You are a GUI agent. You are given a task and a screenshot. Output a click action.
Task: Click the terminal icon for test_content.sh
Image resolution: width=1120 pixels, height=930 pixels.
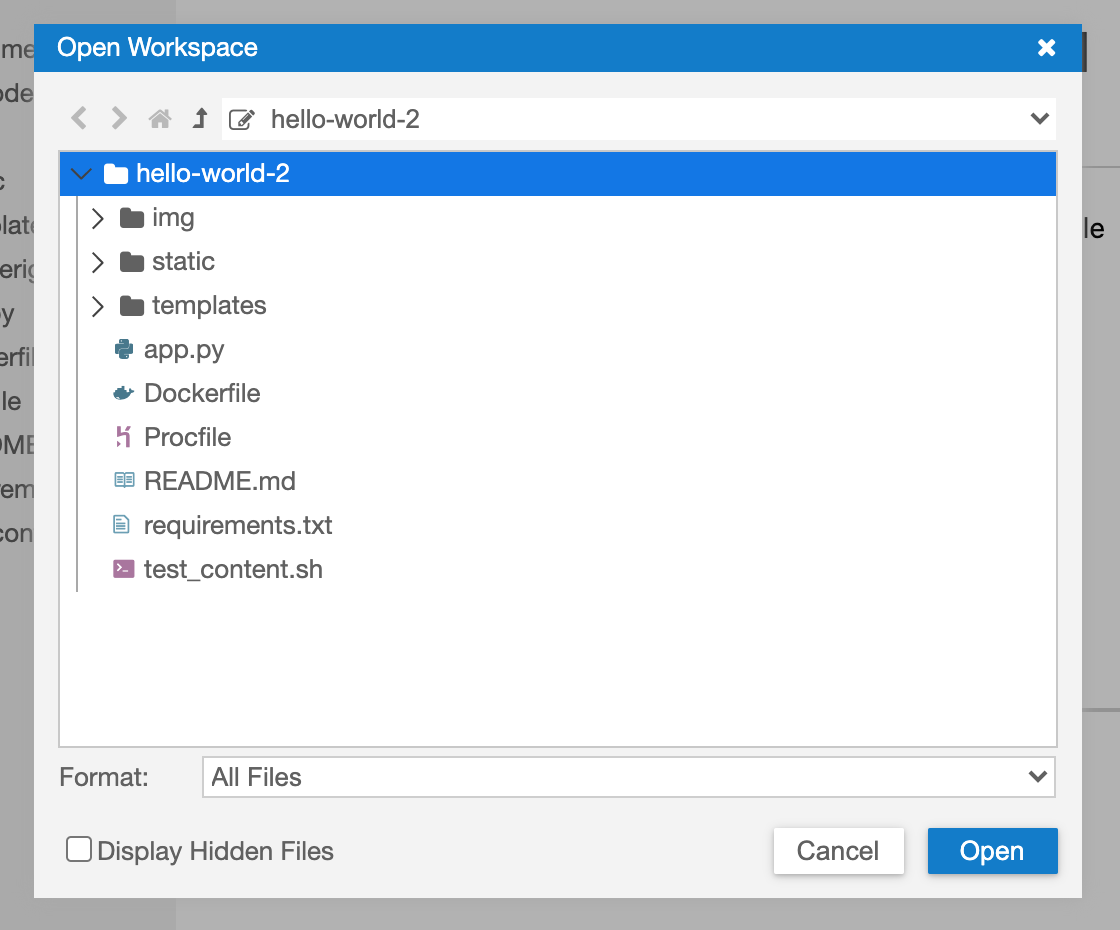124,569
